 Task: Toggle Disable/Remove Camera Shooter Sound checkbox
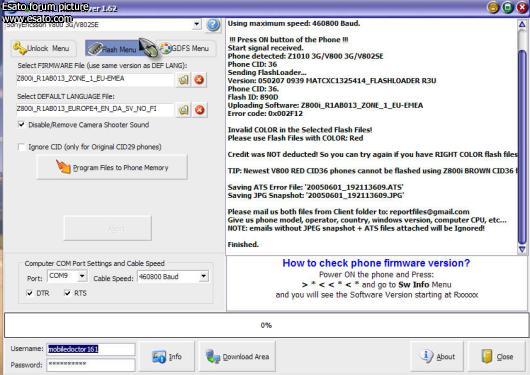click(22, 124)
